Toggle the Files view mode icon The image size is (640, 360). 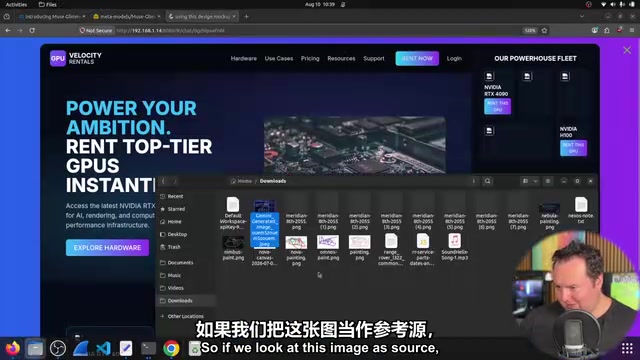click(526, 181)
